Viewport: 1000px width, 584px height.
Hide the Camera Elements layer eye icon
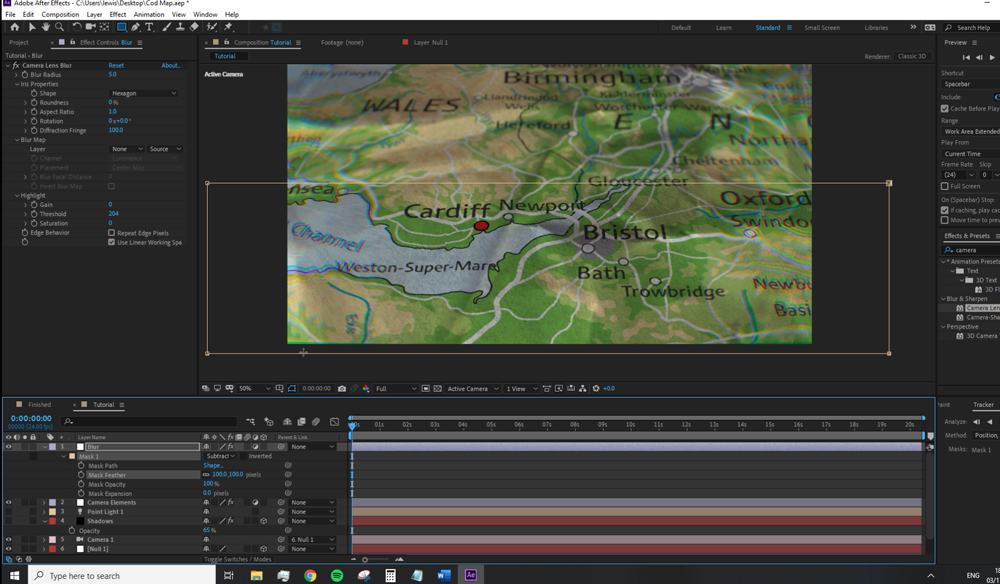8,502
